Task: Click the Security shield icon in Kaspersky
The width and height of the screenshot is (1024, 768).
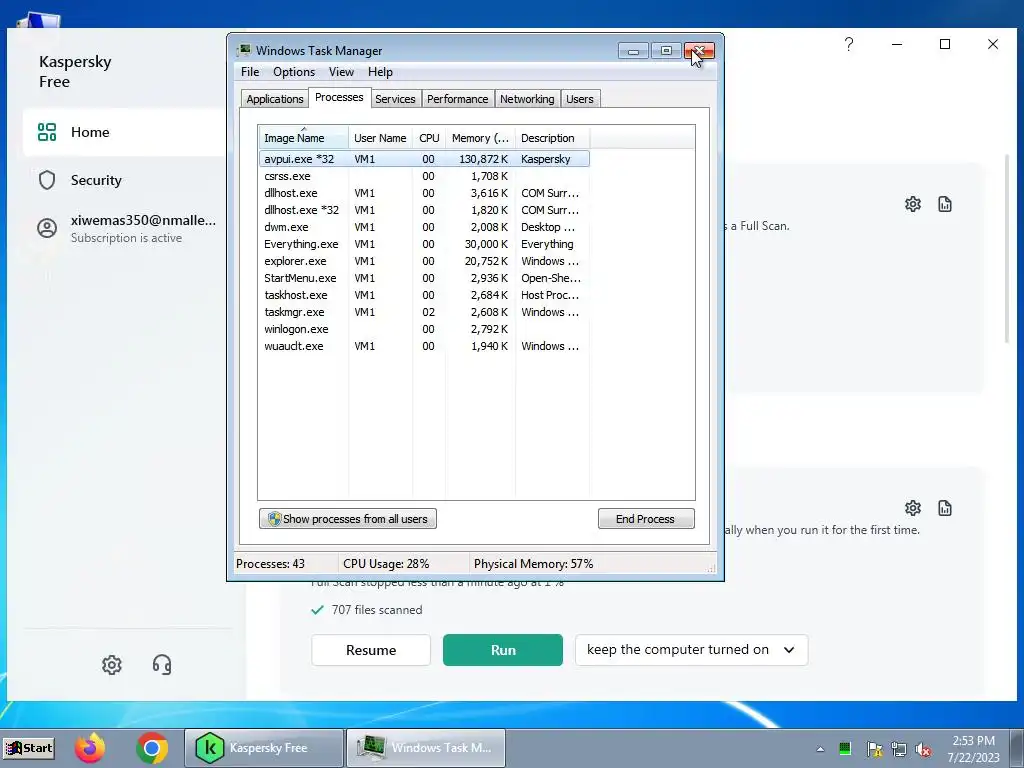Action: coord(47,180)
